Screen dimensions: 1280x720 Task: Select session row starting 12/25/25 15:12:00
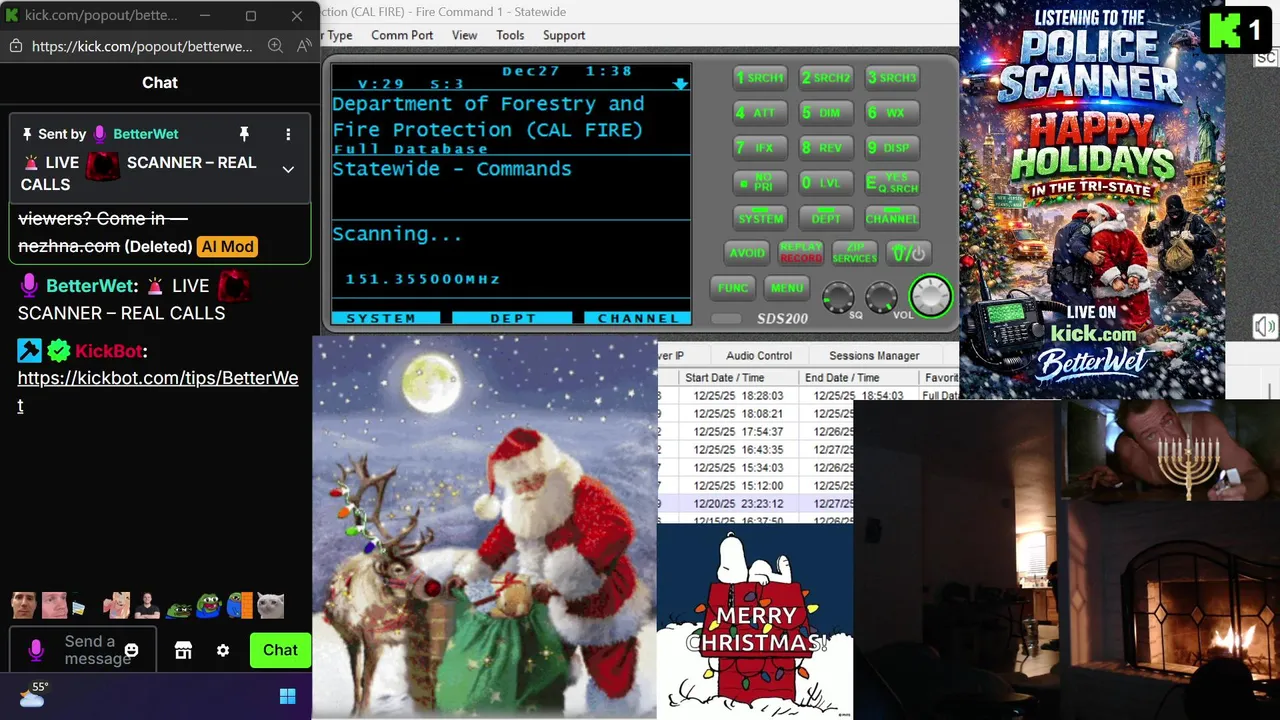pyautogui.click(x=756, y=486)
